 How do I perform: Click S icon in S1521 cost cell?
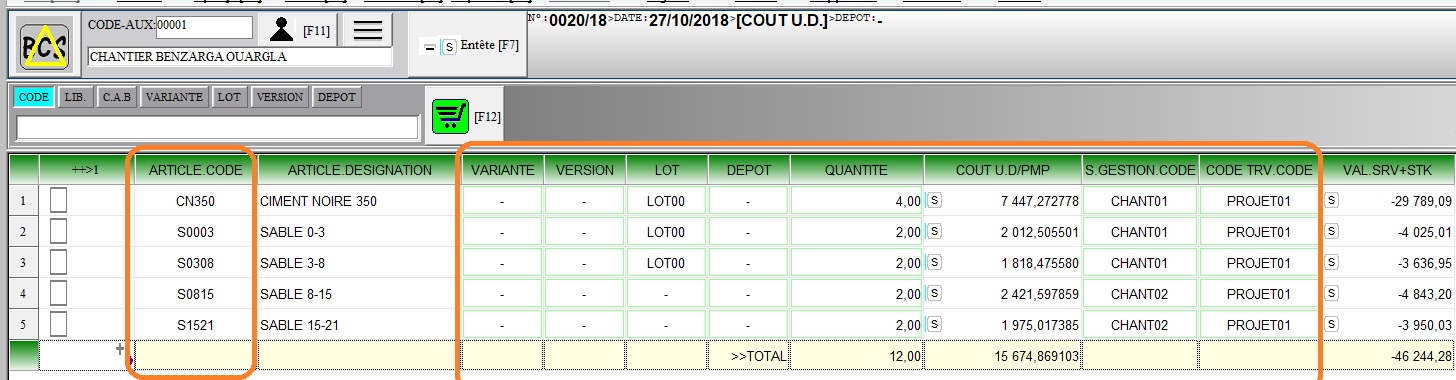pos(934,325)
